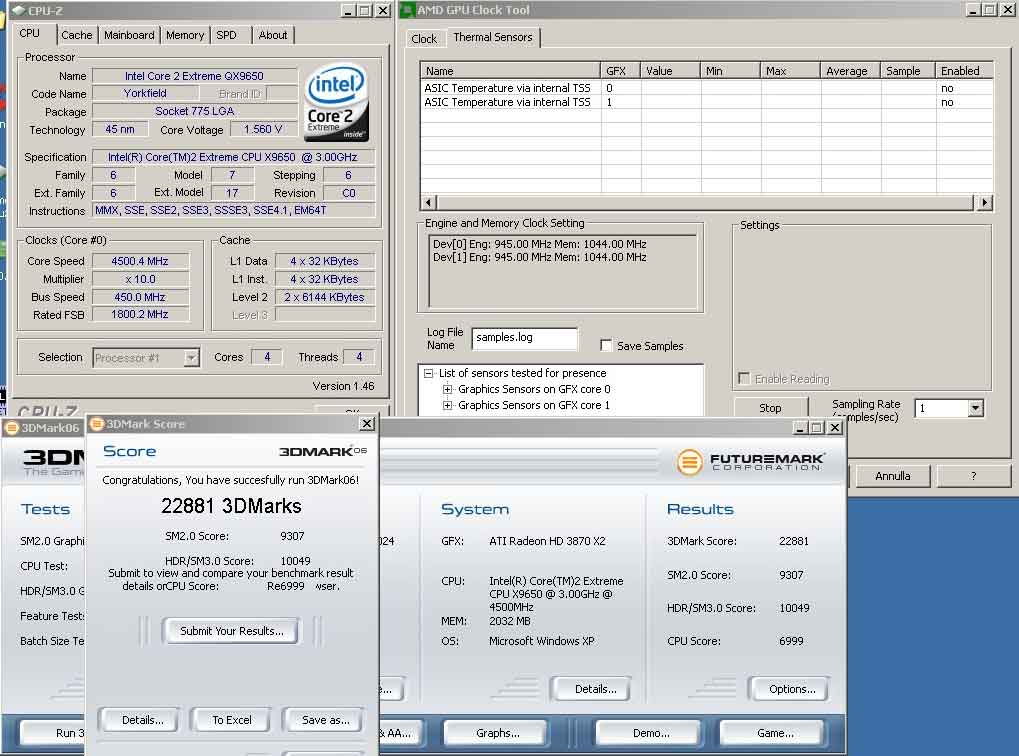Click the sensor table's left scroll arrow
Screen dimensions: 1019x756
pyautogui.click(x=428, y=202)
